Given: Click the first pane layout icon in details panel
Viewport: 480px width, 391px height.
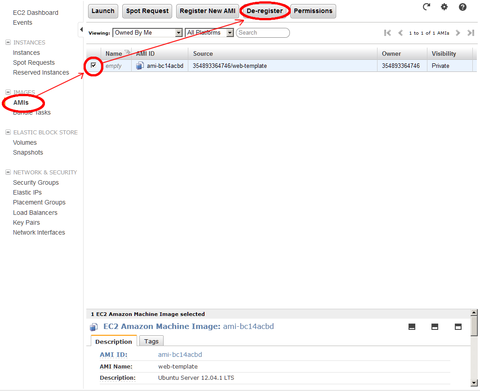Looking at the screenshot, I should 412,327.
